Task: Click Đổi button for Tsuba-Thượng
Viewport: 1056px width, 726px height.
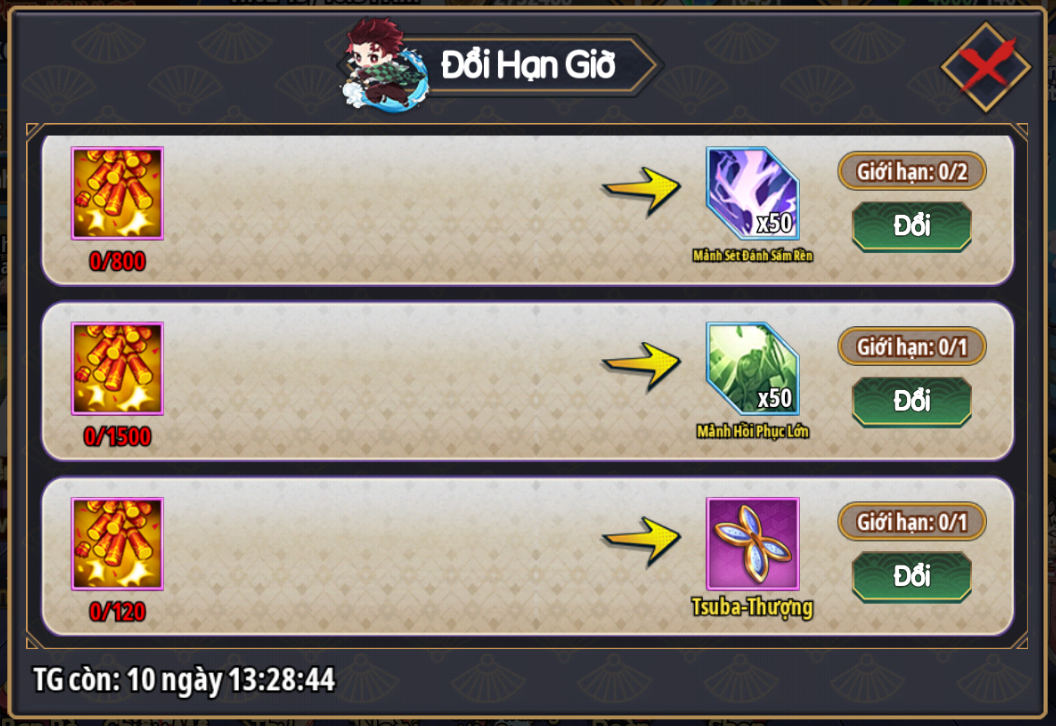Action: (911, 576)
